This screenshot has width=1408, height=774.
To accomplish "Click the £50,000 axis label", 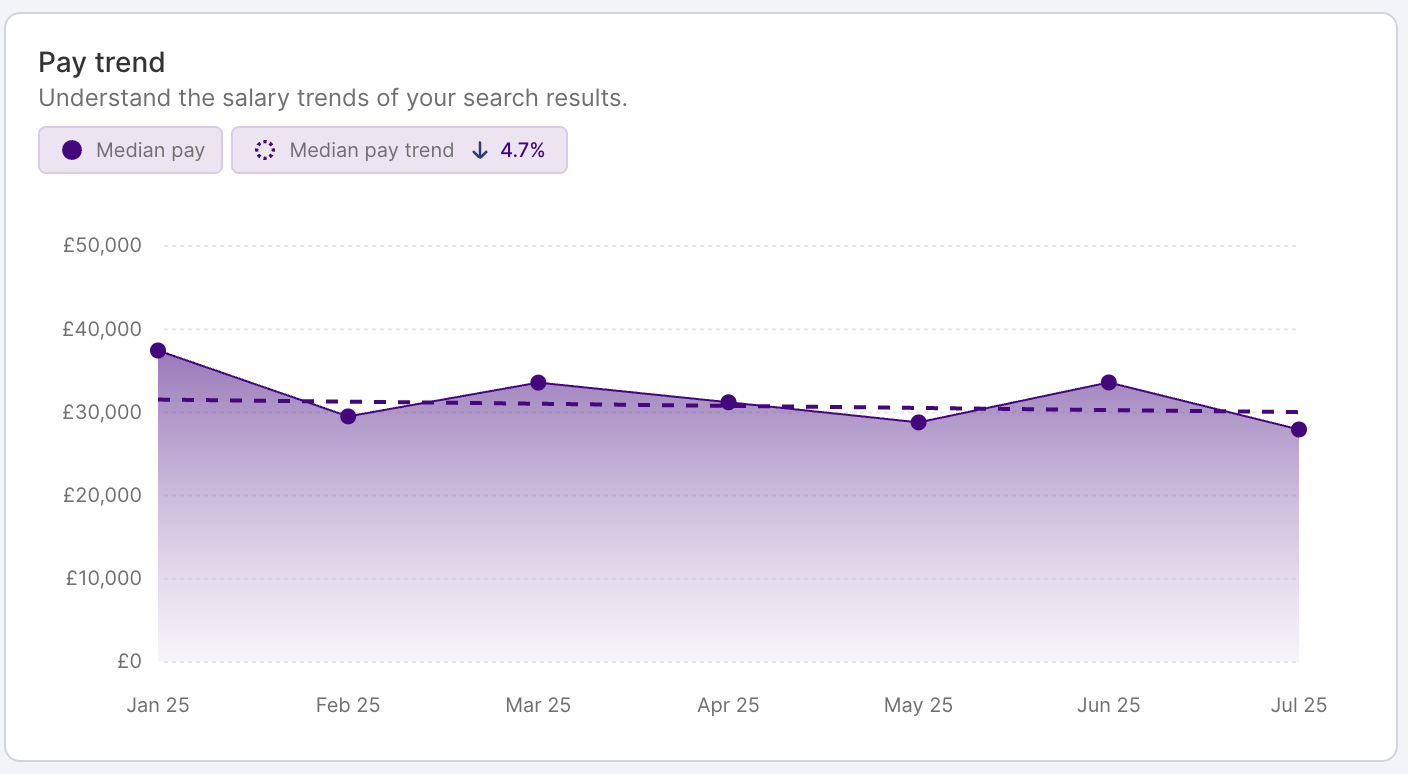I will click(102, 246).
